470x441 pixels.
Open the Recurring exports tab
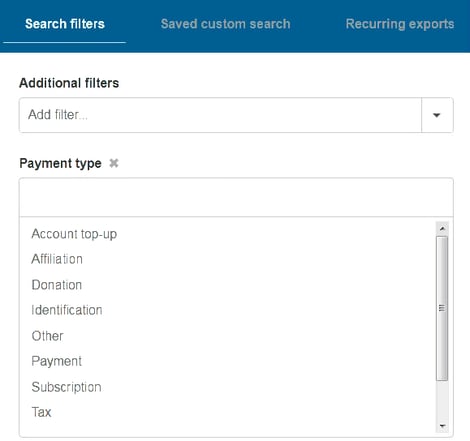click(400, 24)
